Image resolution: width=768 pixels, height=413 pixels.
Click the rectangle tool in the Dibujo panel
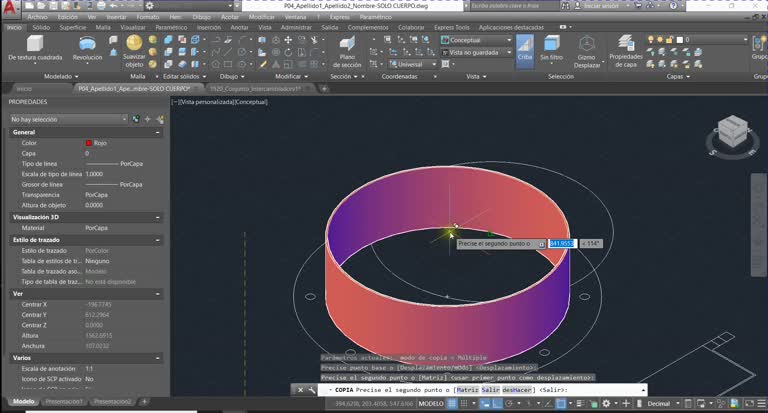(x=228, y=64)
